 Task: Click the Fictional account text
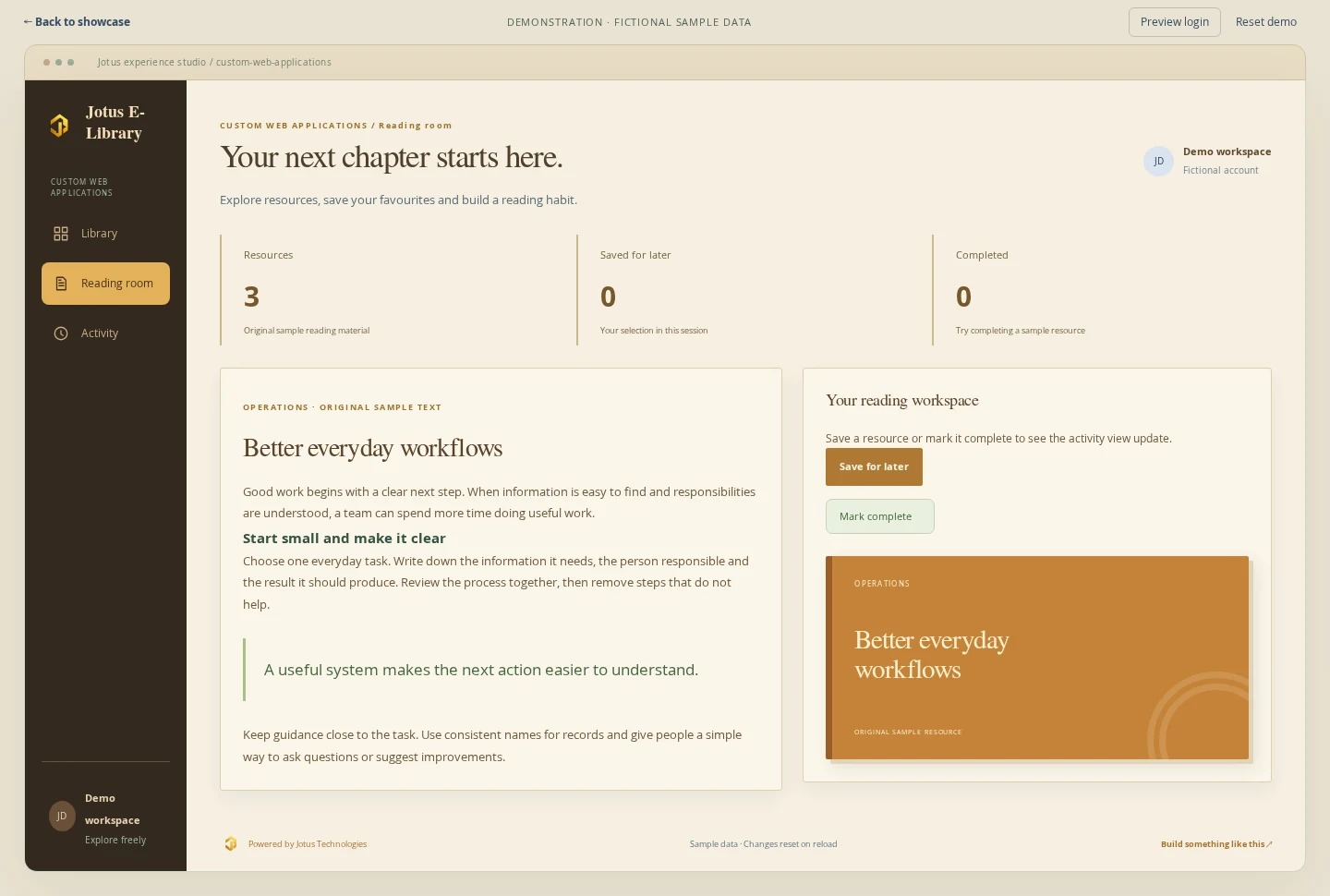click(x=1220, y=170)
